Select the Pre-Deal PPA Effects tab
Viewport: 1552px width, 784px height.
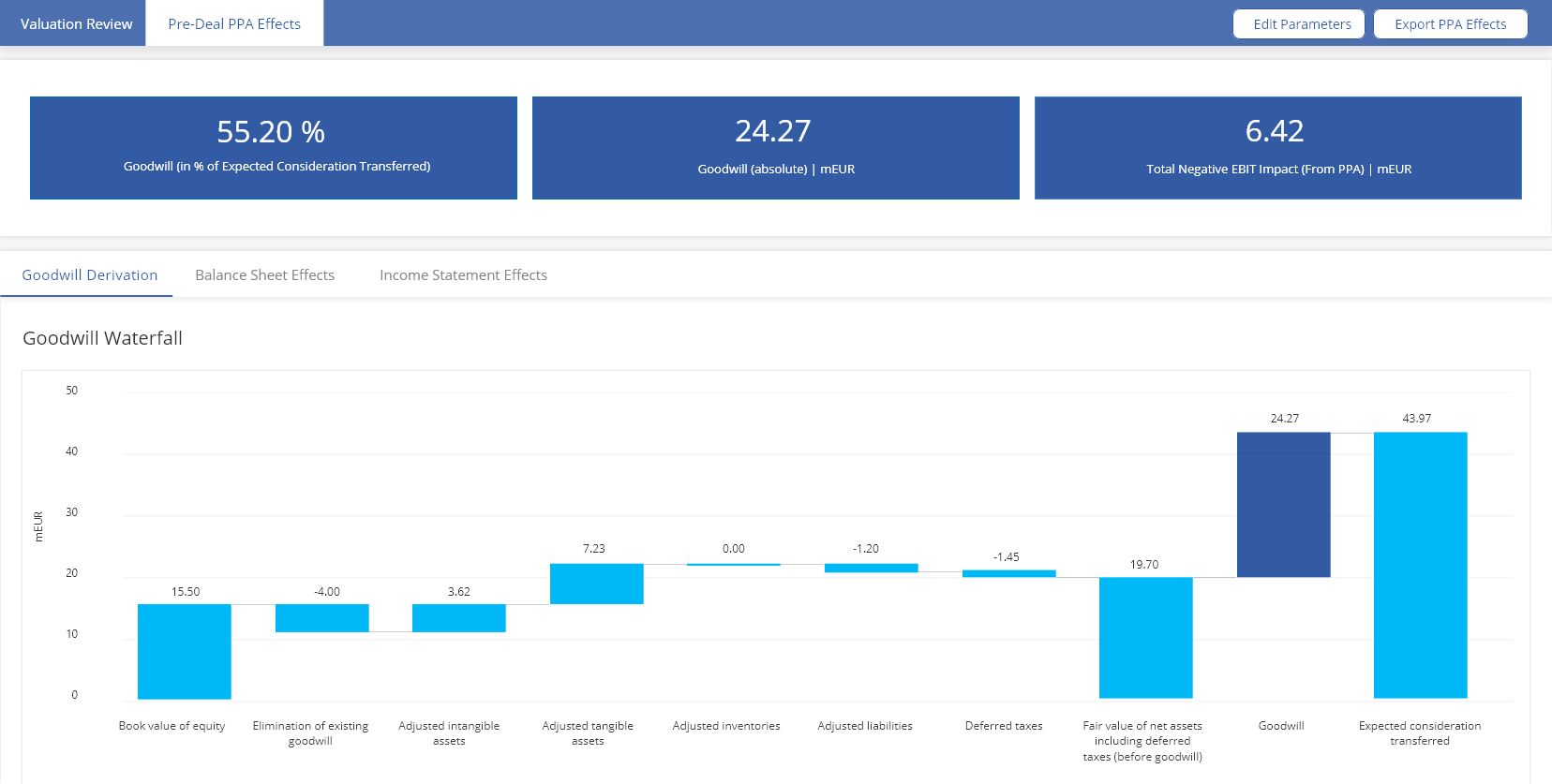234,23
